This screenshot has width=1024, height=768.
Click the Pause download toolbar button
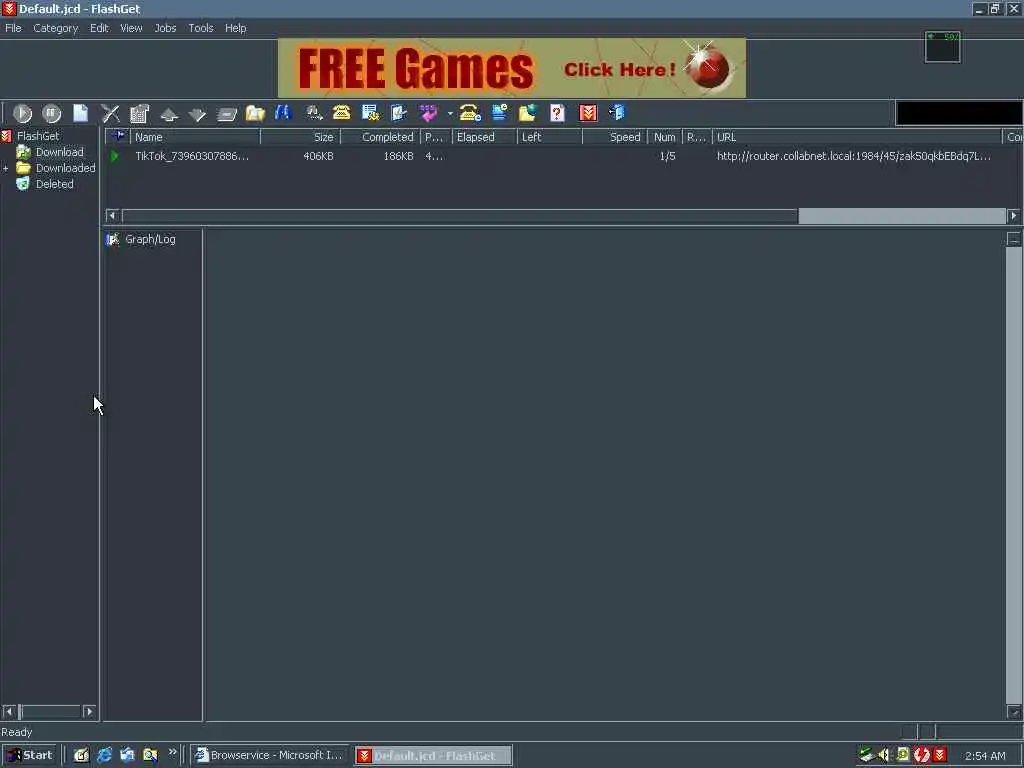point(52,114)
